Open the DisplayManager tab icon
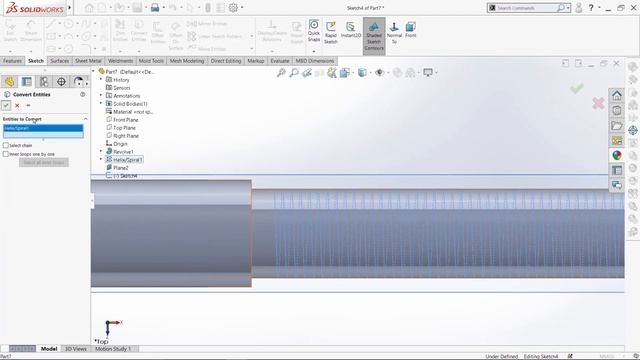640x360 pixels. [x=78, y=82]
